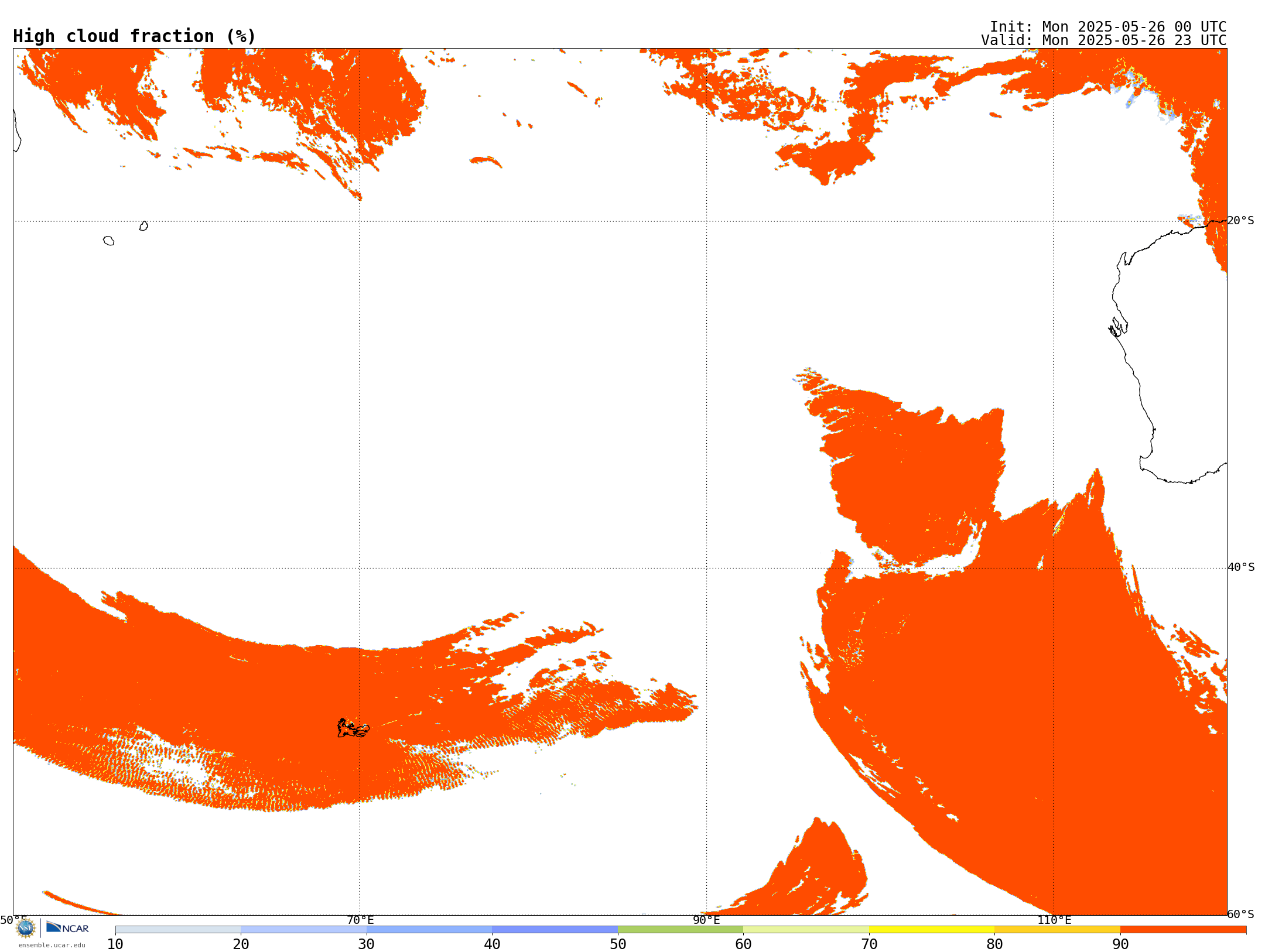Click Shark Bay on the Australian coastline
The image size is (1265, 952).
pos(1117,327)
